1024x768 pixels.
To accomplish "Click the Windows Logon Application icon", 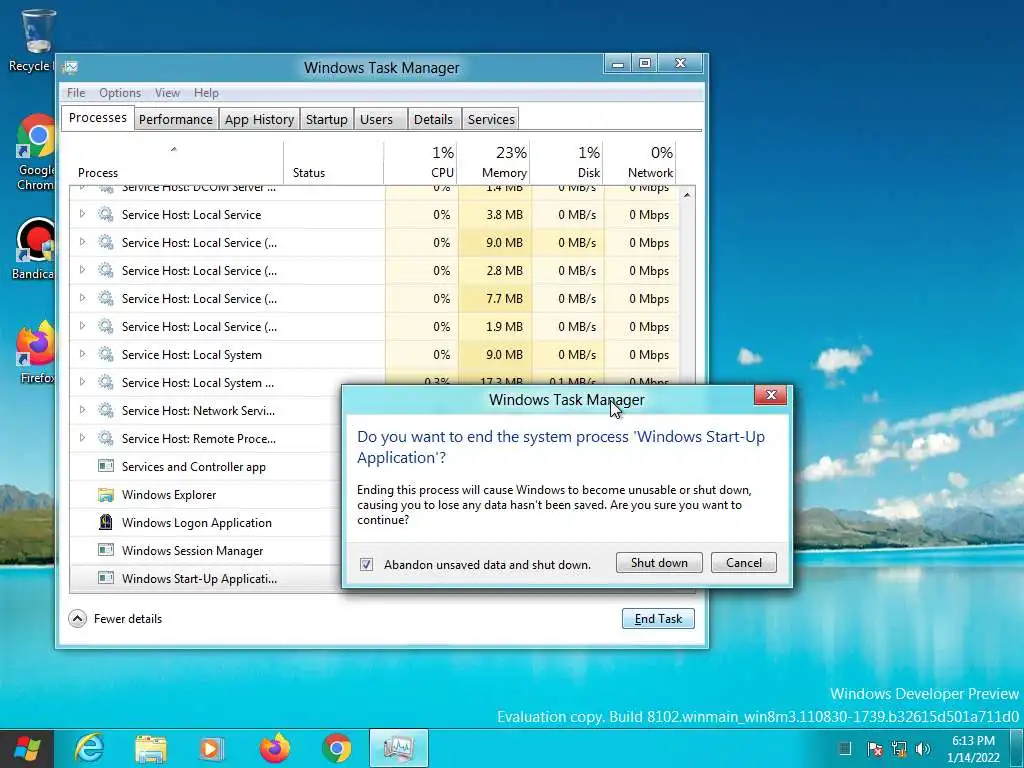I will pyautogui.click(x=106, y=522).
